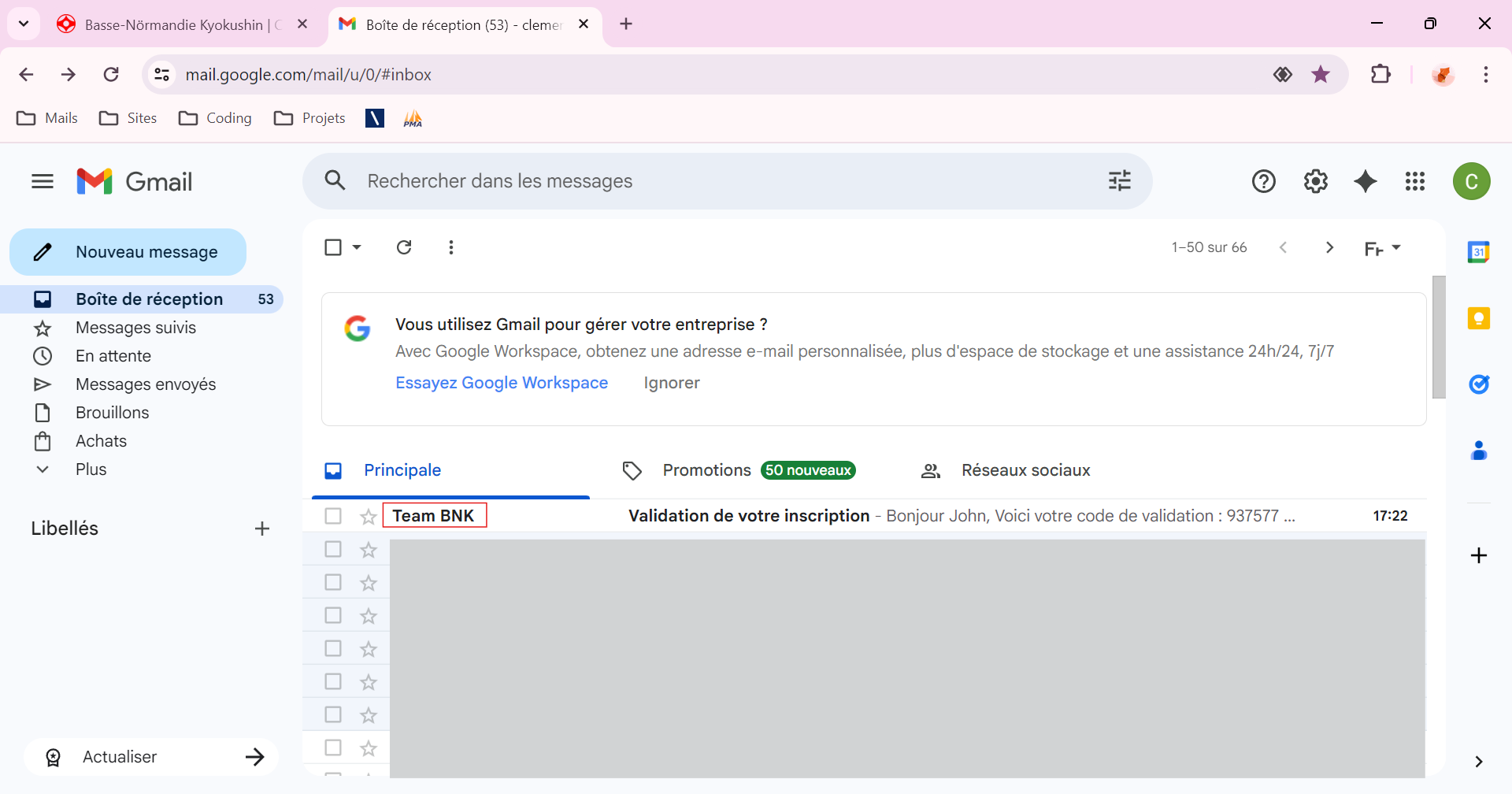Expand the Plus section in sidebar
The image size is (1512, 794).
pyautogui.click(x=91, y=469)
